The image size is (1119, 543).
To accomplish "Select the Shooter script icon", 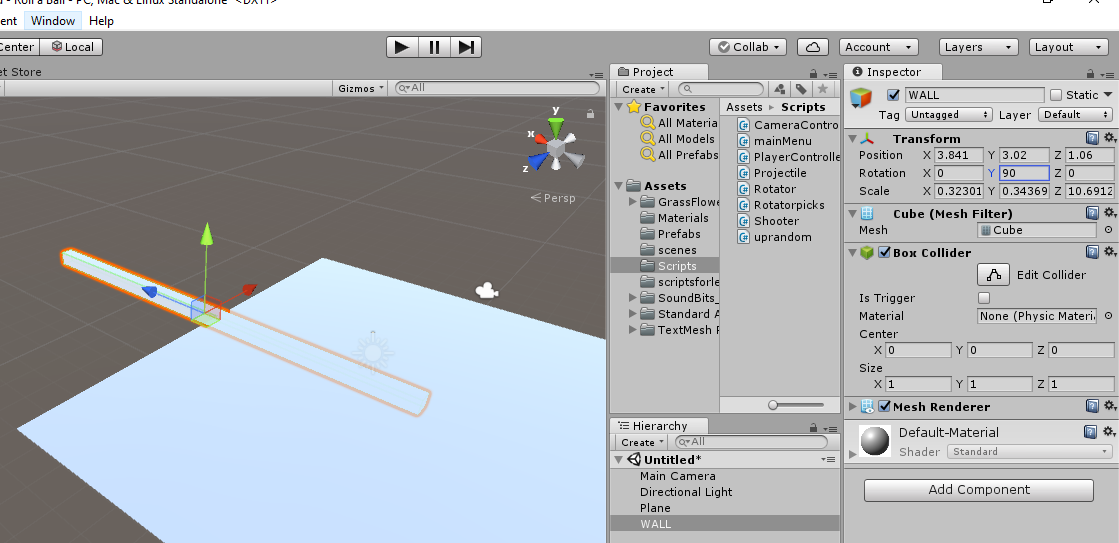I will 745,221.
